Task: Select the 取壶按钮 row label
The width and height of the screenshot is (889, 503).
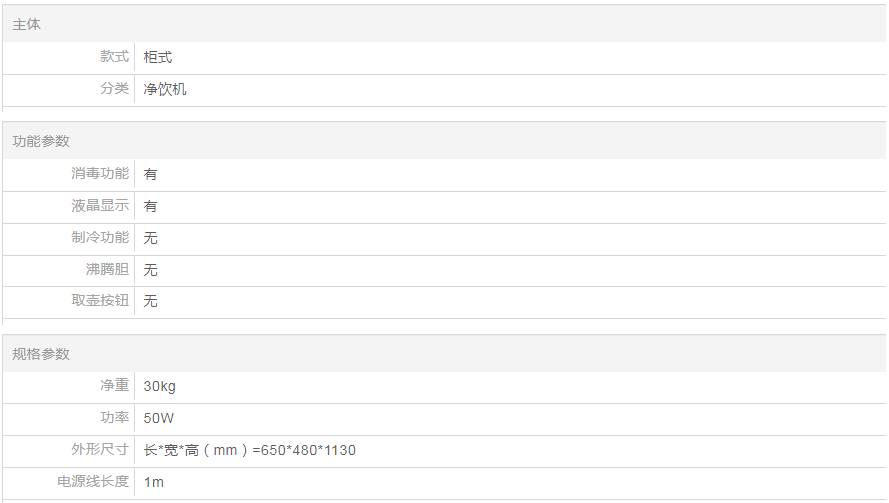Action: coord(100,300)
